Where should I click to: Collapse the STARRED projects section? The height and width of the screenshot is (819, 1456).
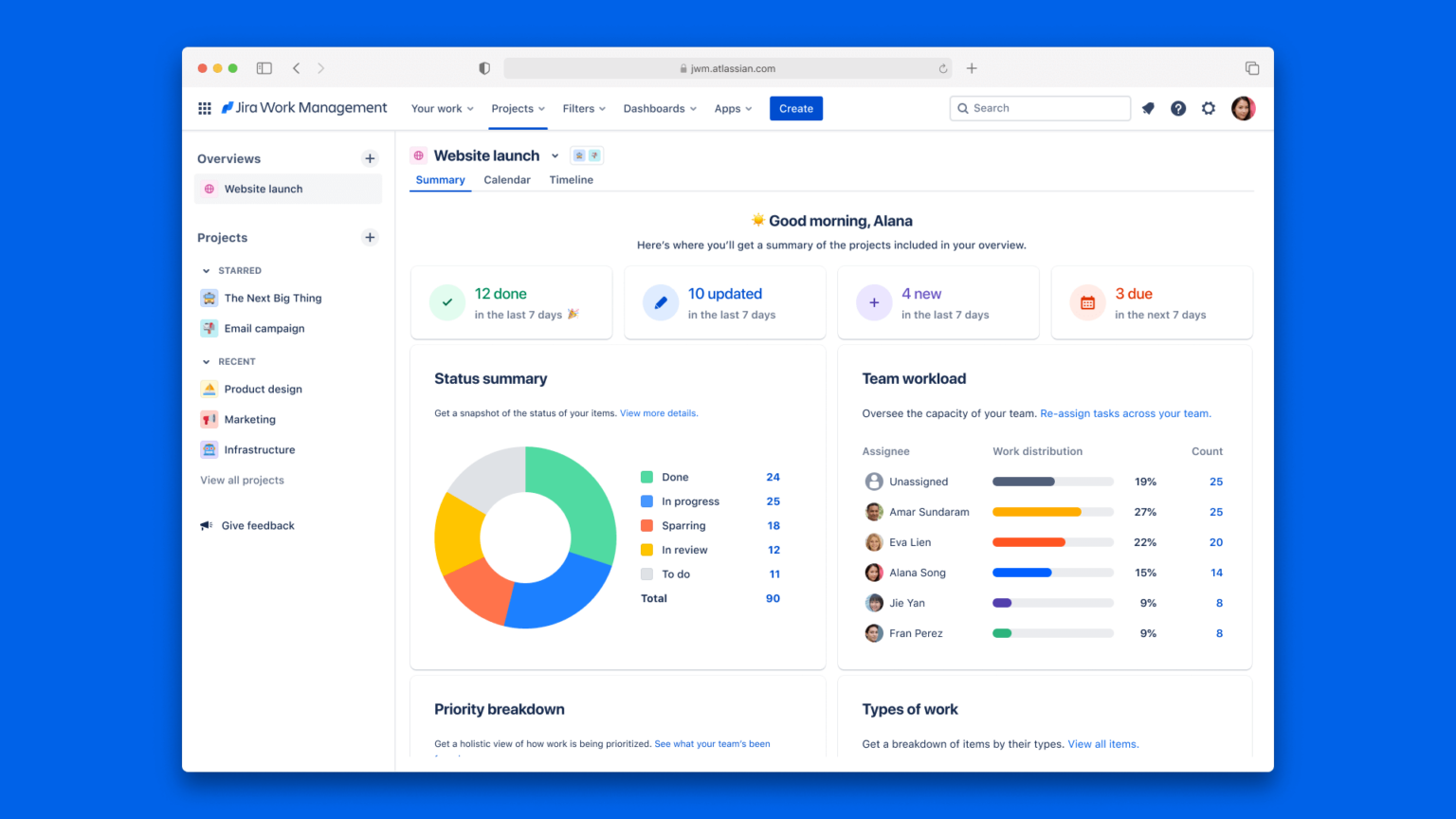(205, 270)
